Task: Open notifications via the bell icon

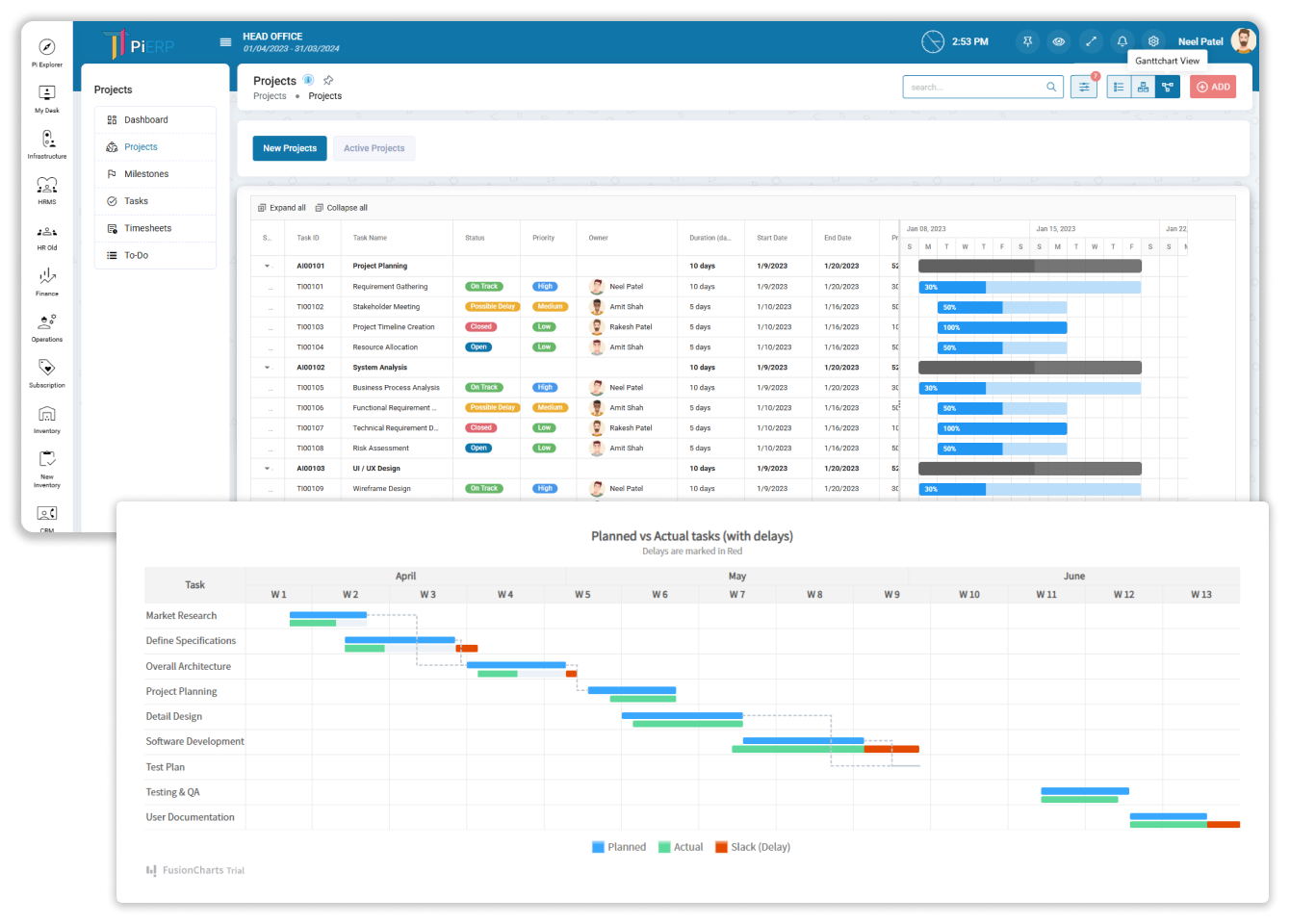Action: [1122, 41]
